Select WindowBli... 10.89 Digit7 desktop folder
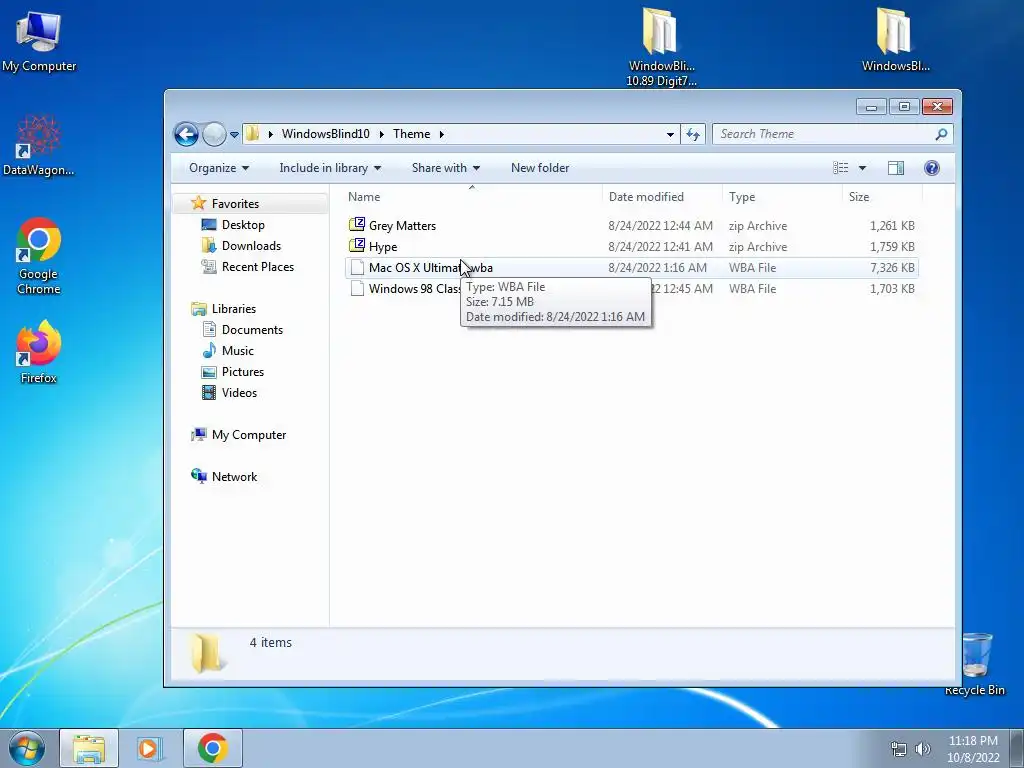Viewport: 1024px width, 768px height. (x=661, y=47)
